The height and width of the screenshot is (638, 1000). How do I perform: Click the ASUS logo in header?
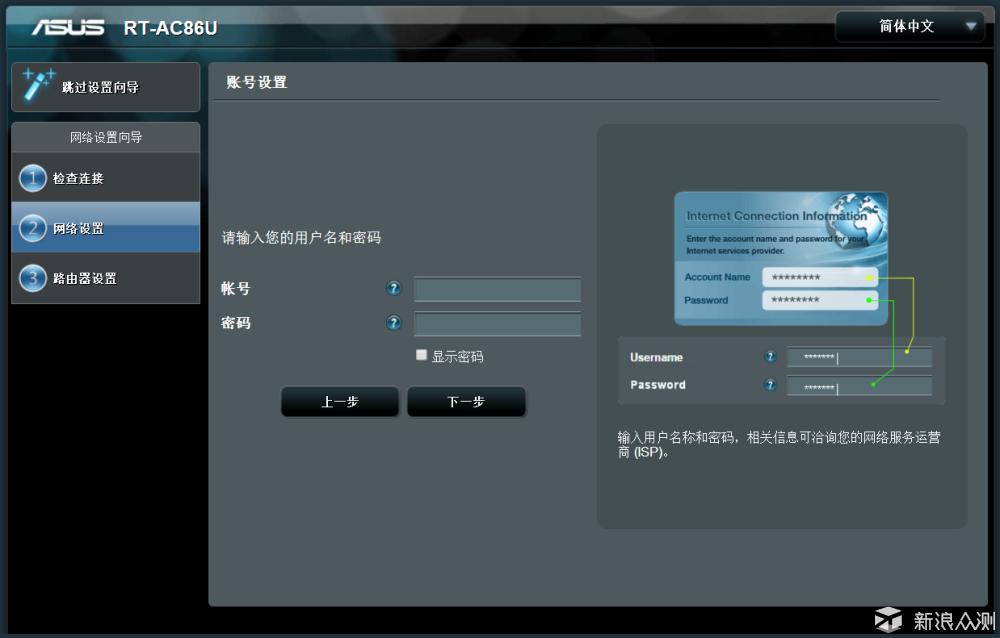click(x=68, y=27)
